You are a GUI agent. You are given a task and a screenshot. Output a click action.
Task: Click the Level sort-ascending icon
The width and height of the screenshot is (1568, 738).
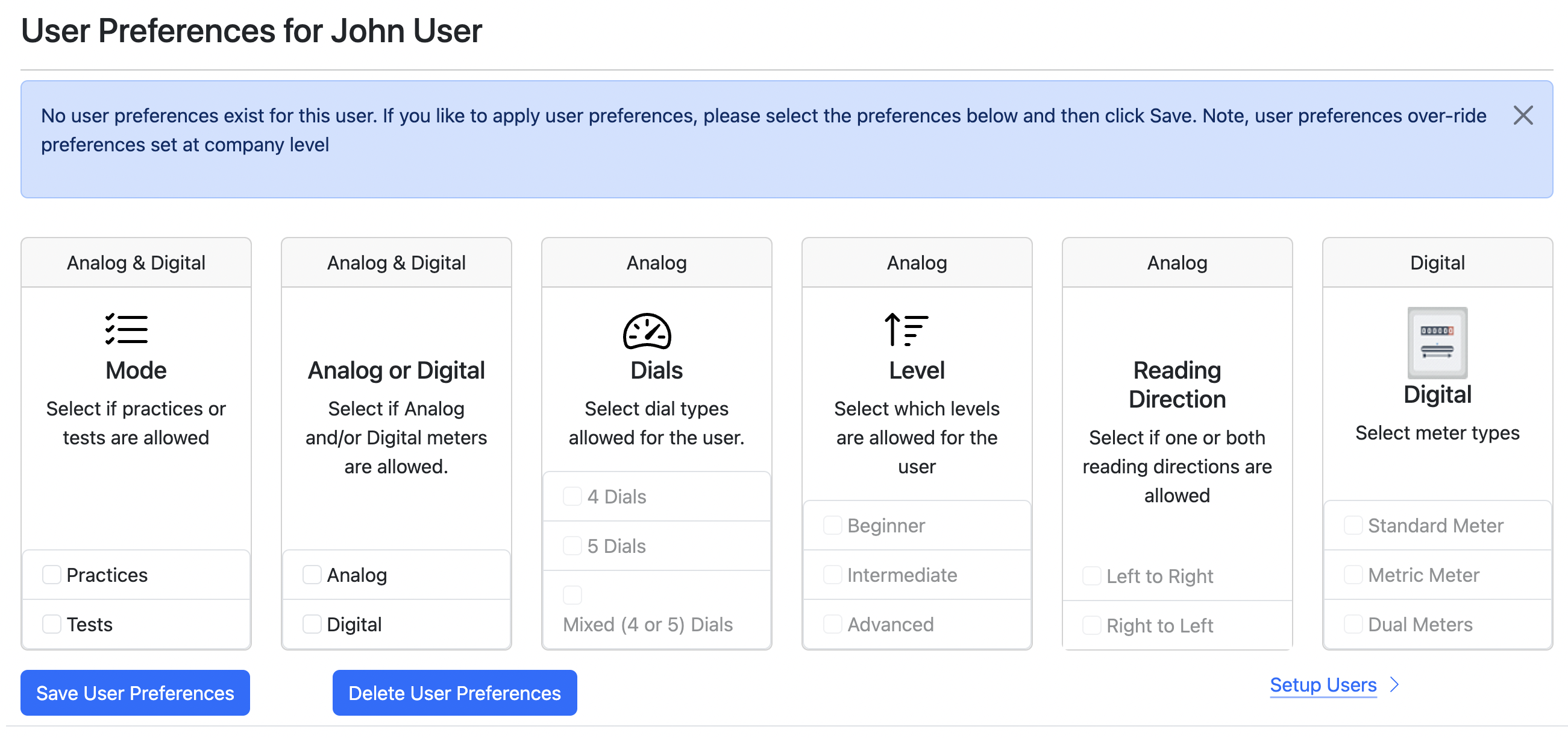pyautogui.click(x=906, y=329)
